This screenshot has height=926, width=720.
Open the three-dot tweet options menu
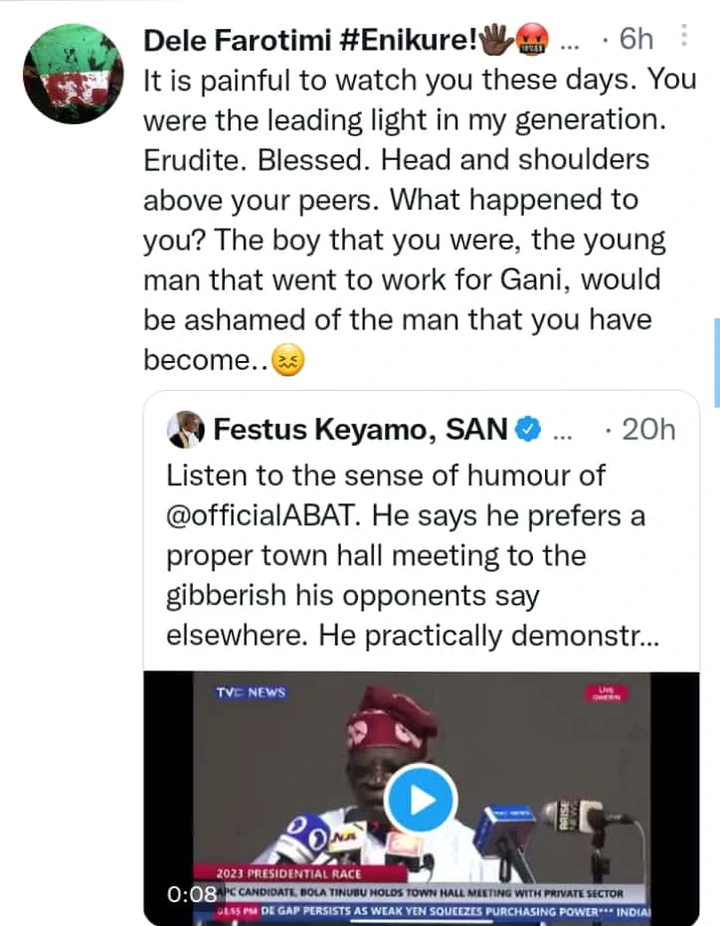pos(683,36)
